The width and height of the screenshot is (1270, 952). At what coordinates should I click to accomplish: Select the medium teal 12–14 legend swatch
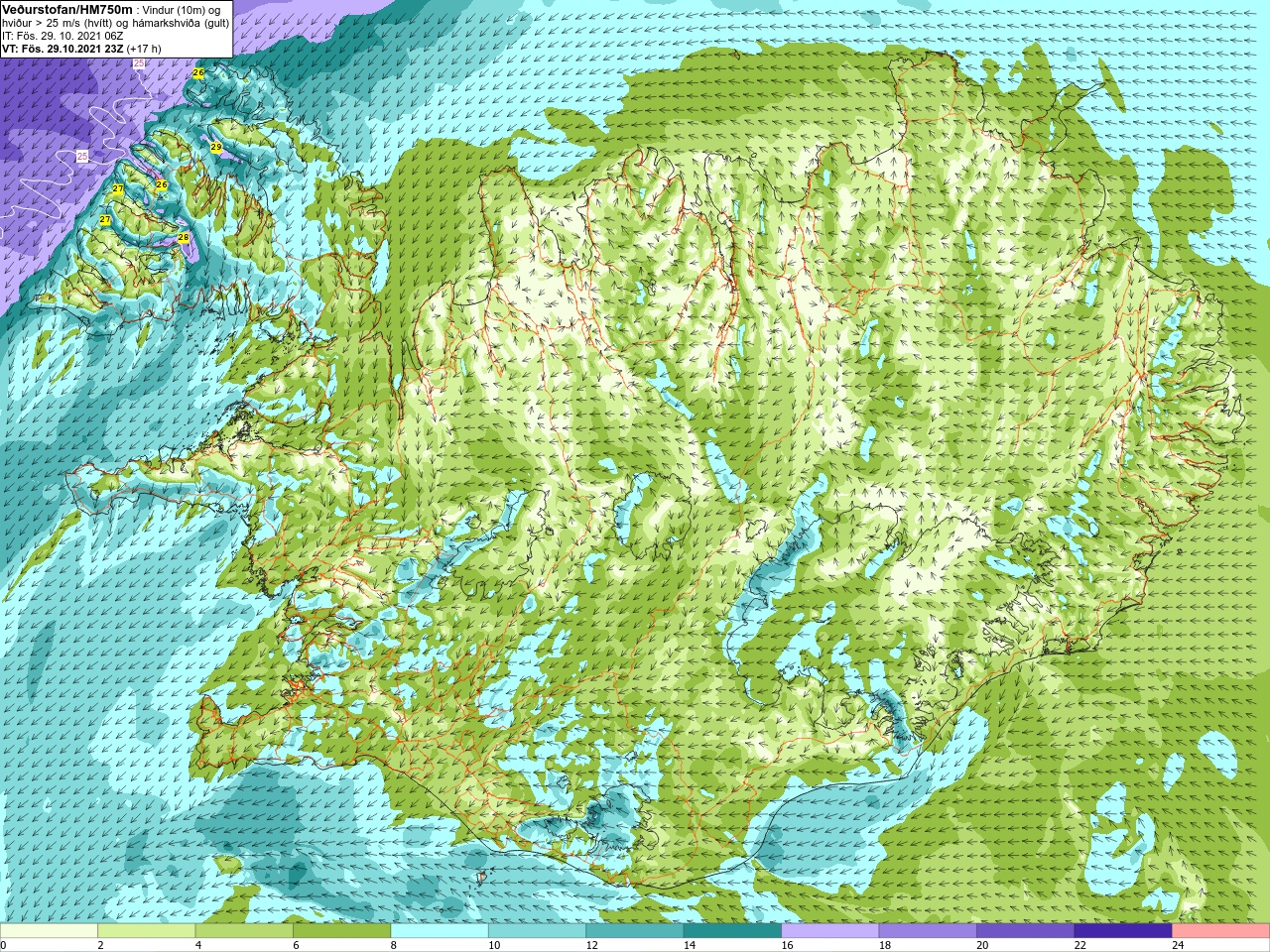(x=635, y=931)
